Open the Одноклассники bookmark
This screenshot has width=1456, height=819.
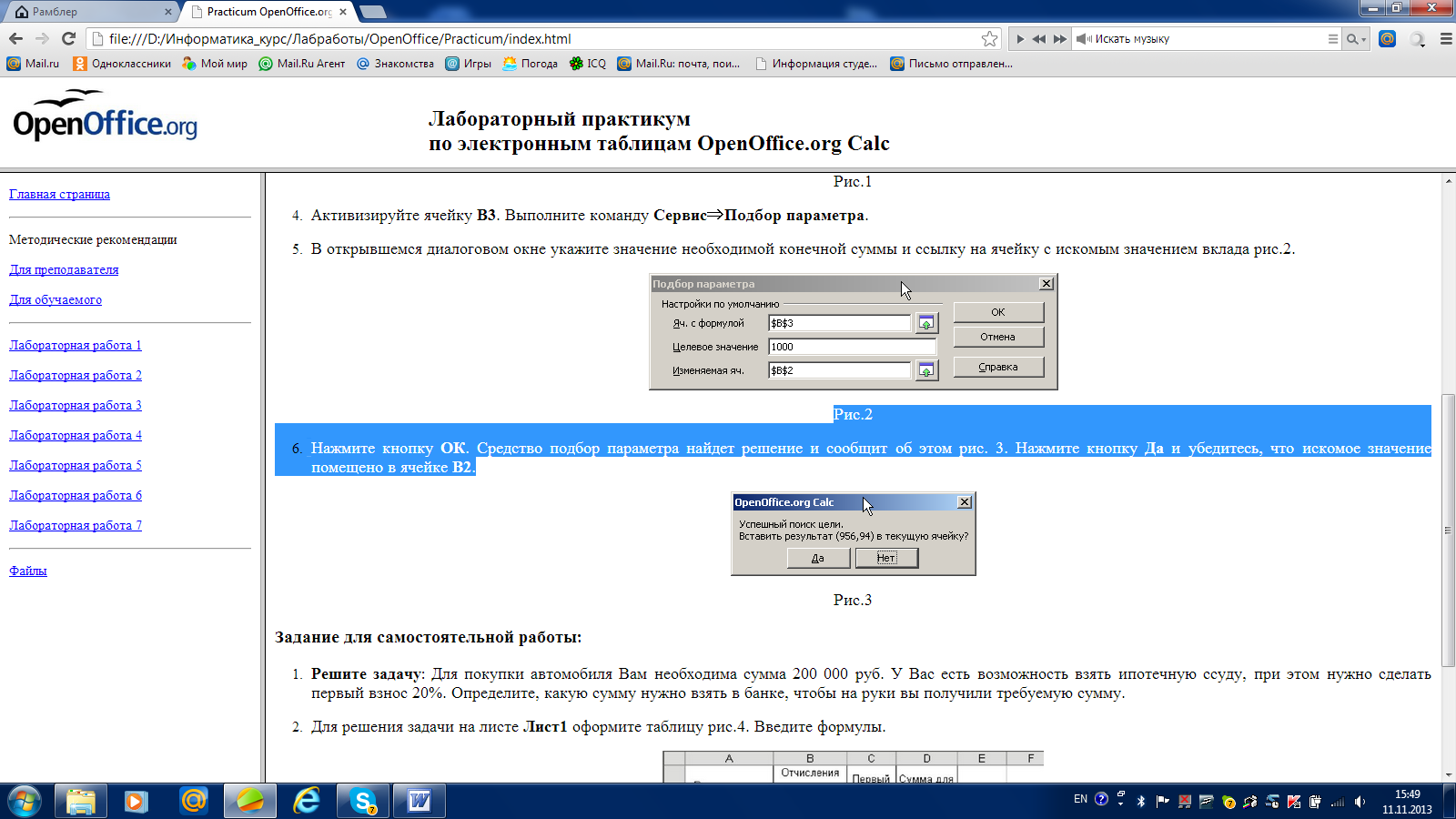121,64
